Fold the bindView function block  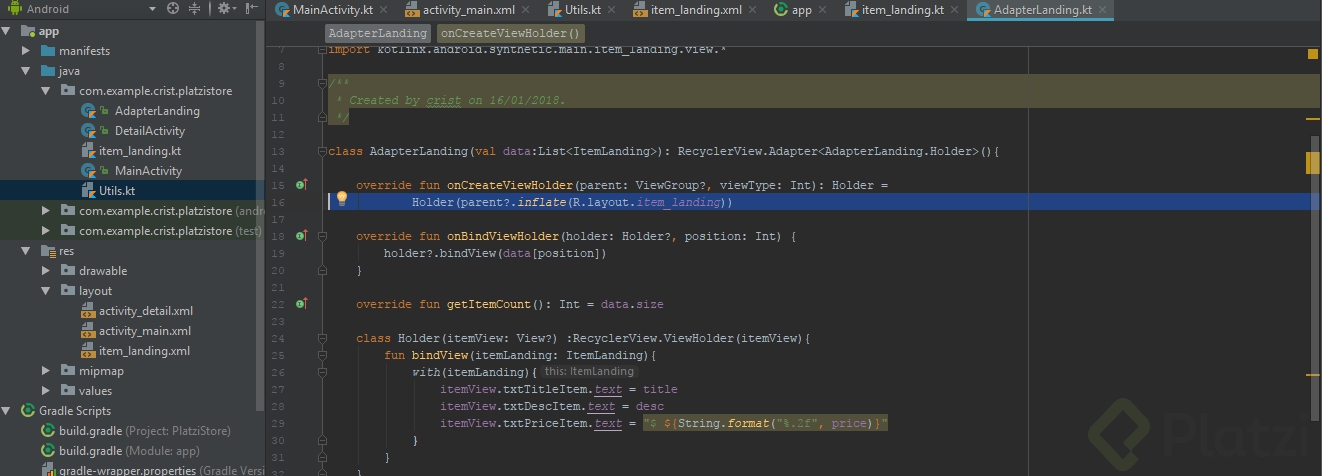323,356
